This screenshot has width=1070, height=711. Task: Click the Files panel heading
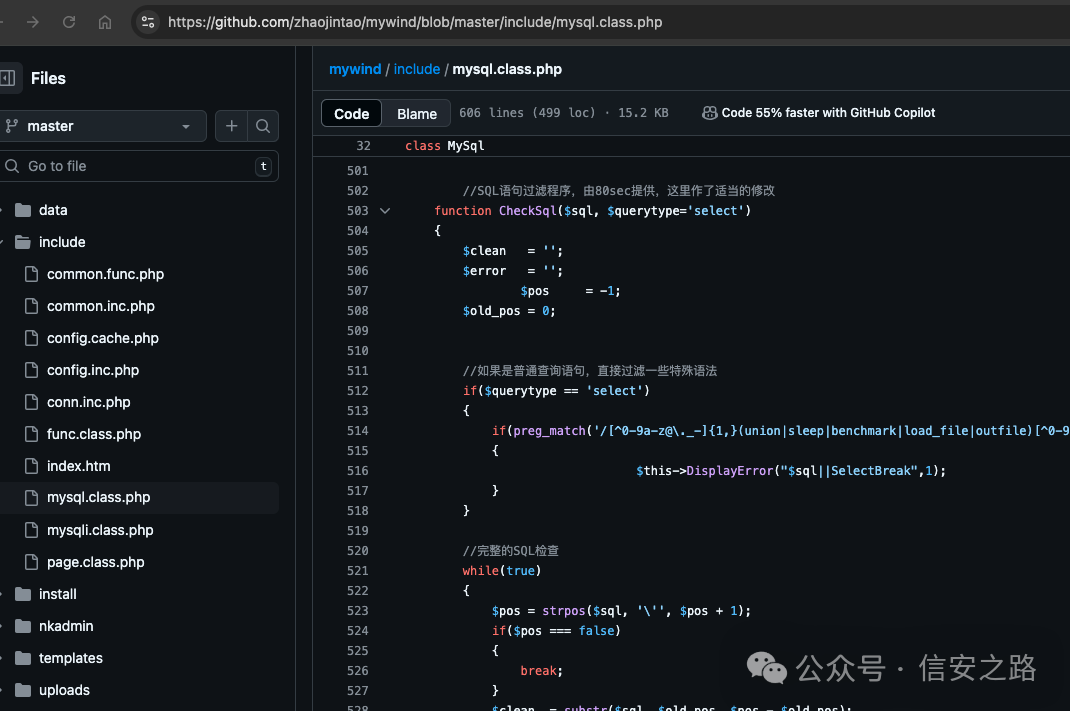pyautogui.click(x=48, y=78)
